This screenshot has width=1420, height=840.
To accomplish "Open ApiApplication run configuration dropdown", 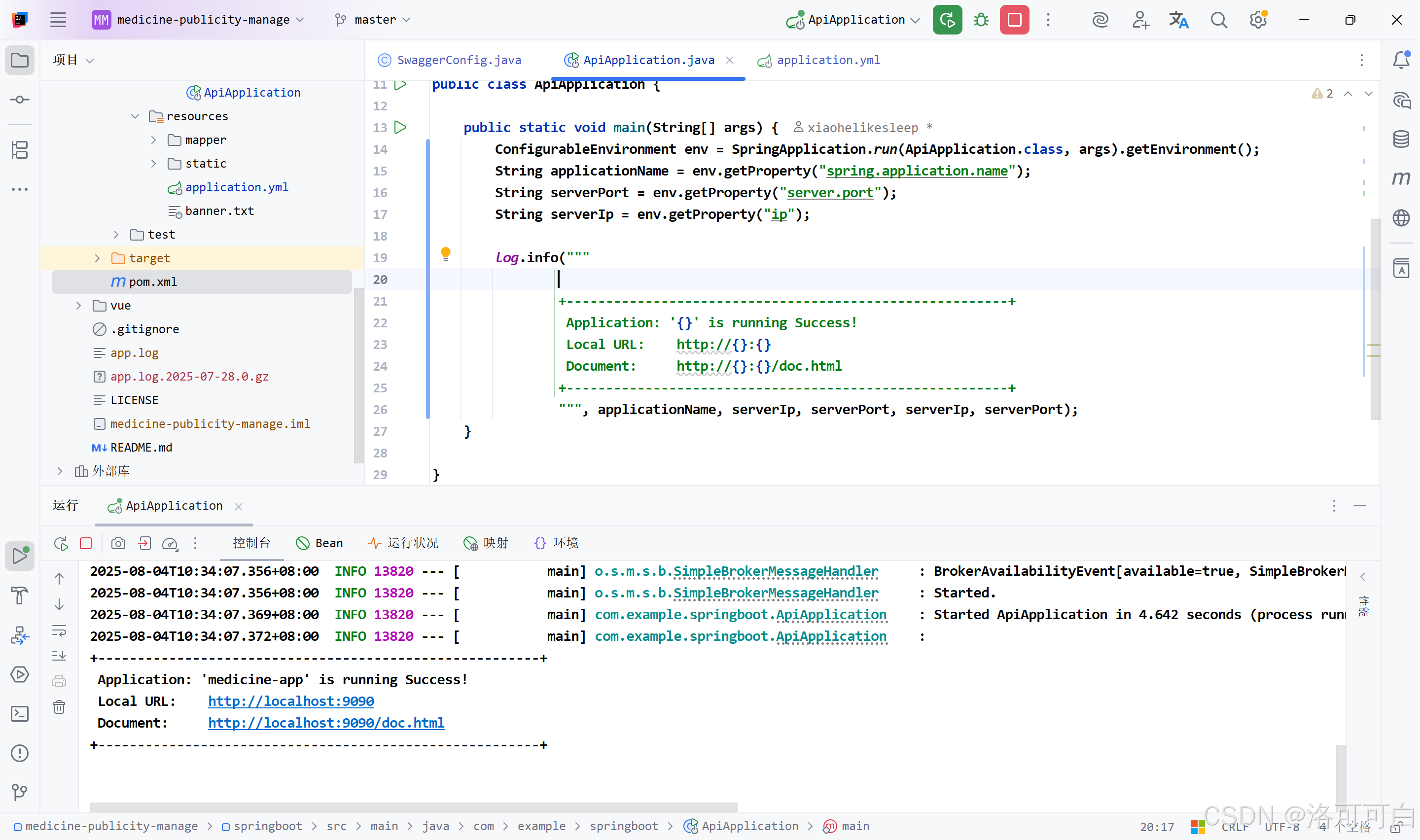I will (853, 20).
